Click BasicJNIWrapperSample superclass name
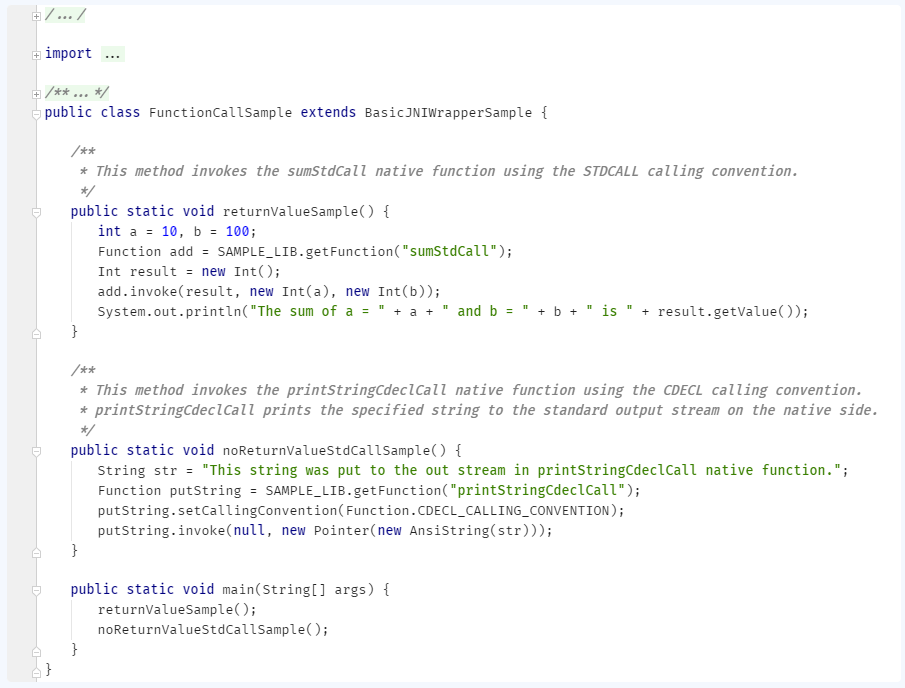 [448, 113]
